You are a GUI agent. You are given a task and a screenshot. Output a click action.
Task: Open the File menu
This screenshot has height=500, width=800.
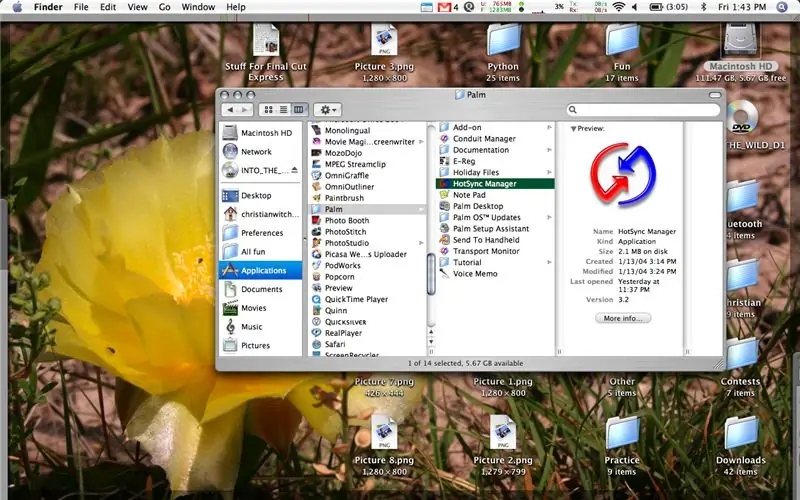pyautogui.click(x=81, y=7)
